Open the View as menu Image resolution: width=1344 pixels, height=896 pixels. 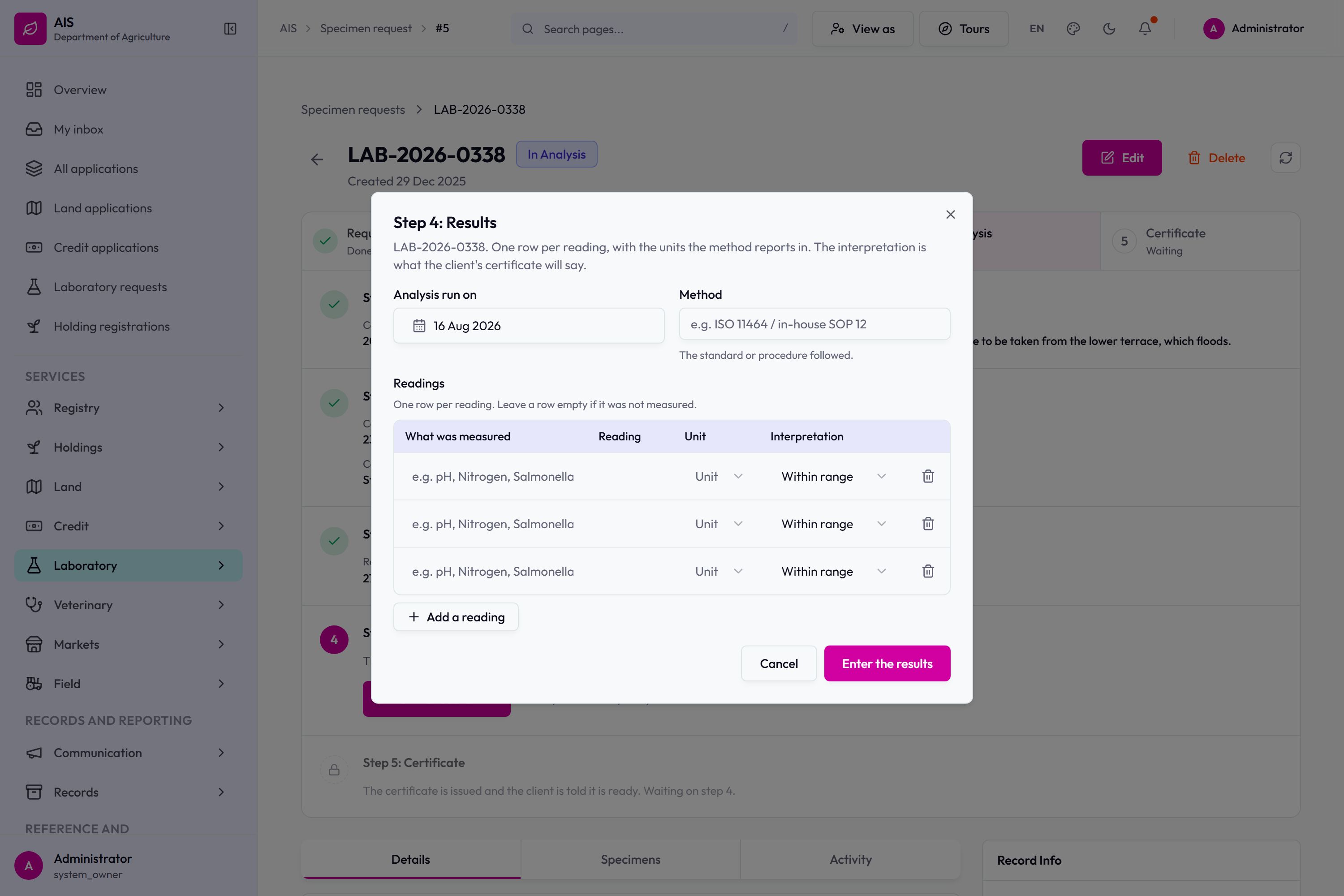click(x=862, y=29)
